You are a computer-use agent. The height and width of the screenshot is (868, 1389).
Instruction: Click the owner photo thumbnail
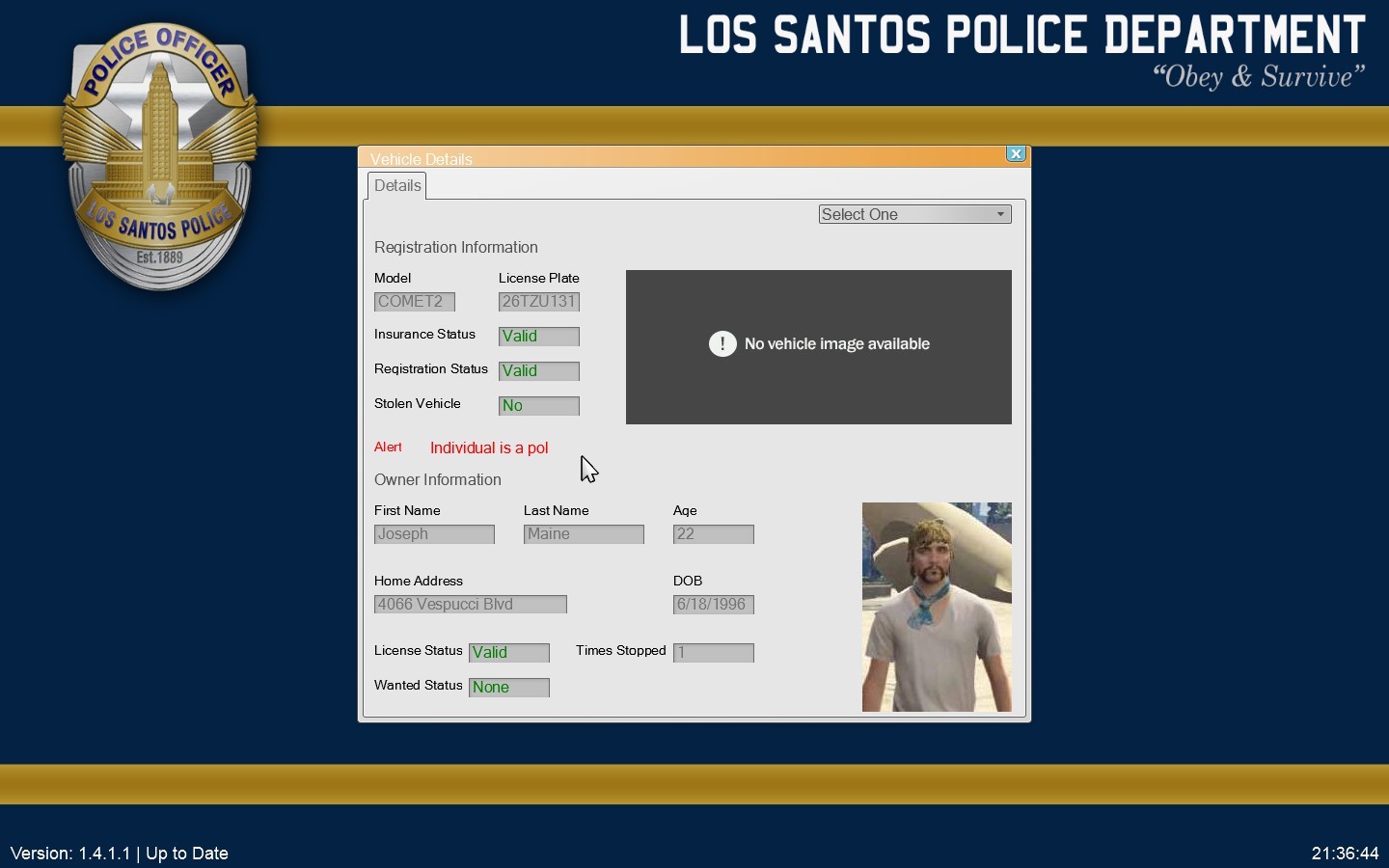click(938, 608)
